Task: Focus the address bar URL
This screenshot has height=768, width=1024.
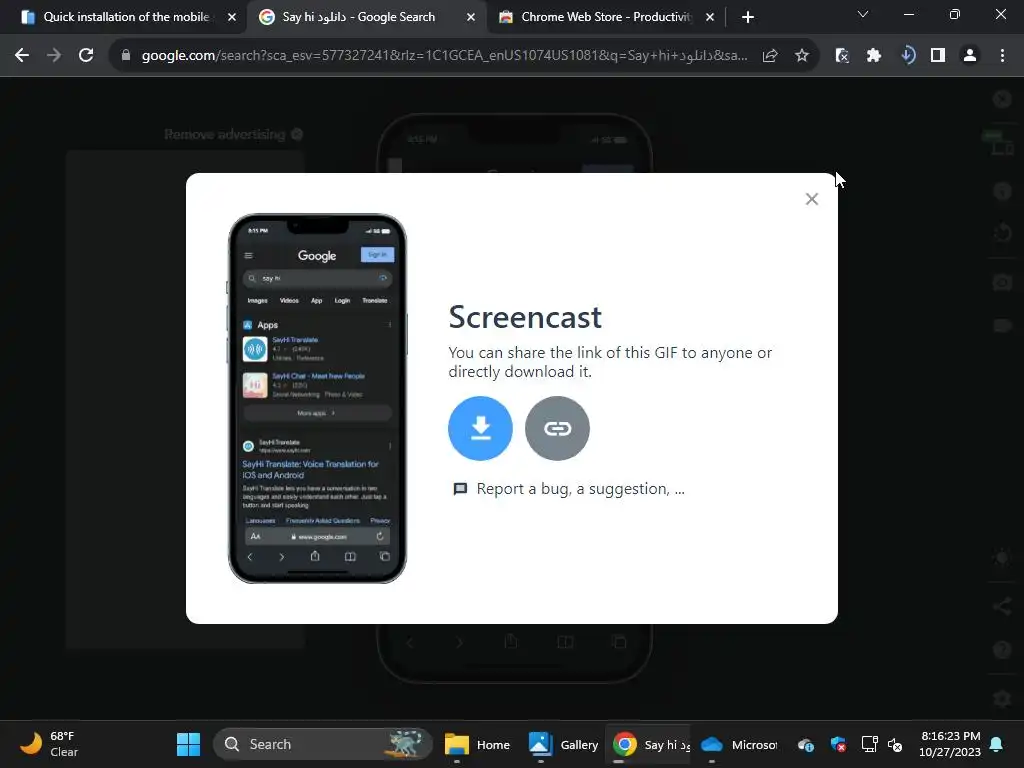Action: (444, 56)
